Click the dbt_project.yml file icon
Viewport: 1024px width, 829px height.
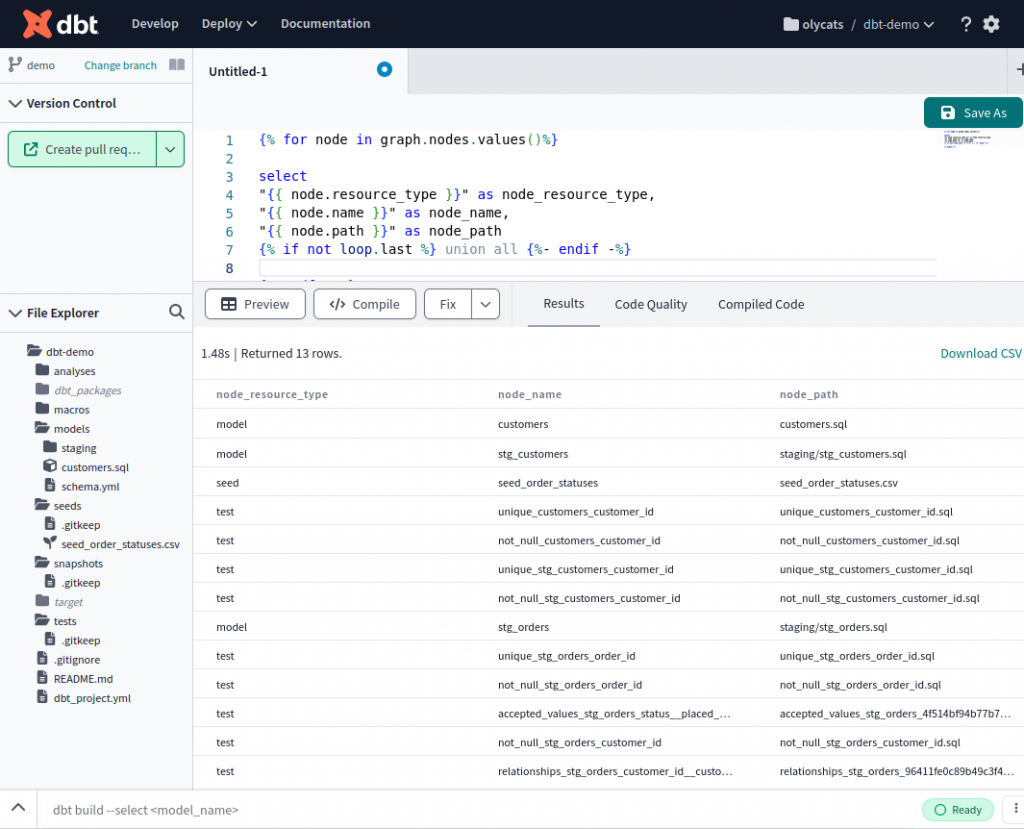(x=42, y=696)
